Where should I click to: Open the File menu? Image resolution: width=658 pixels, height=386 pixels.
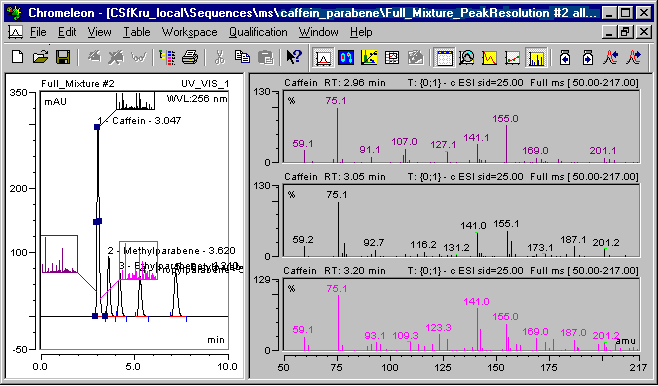[x=38, y=32]
